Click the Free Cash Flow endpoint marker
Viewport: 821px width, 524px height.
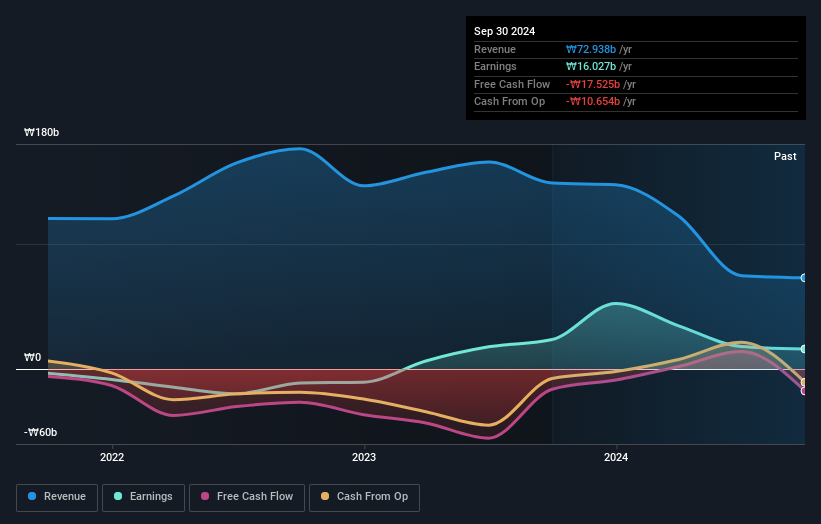coord(804,391)
